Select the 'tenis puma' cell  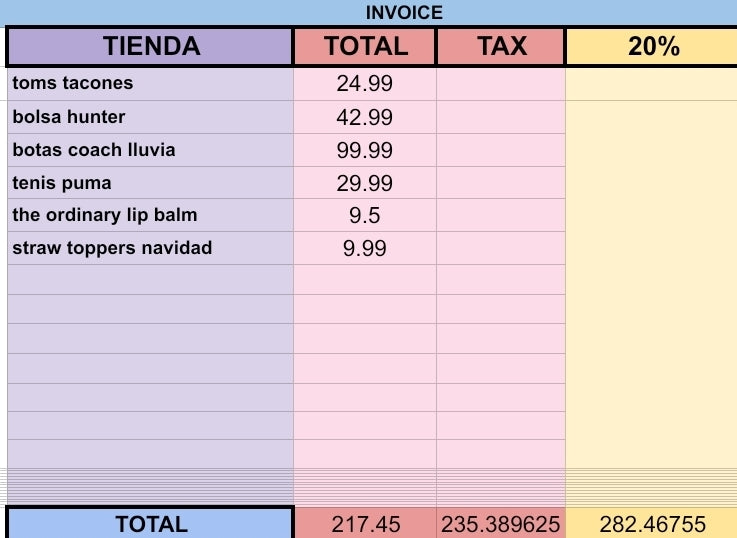point(150,183)
